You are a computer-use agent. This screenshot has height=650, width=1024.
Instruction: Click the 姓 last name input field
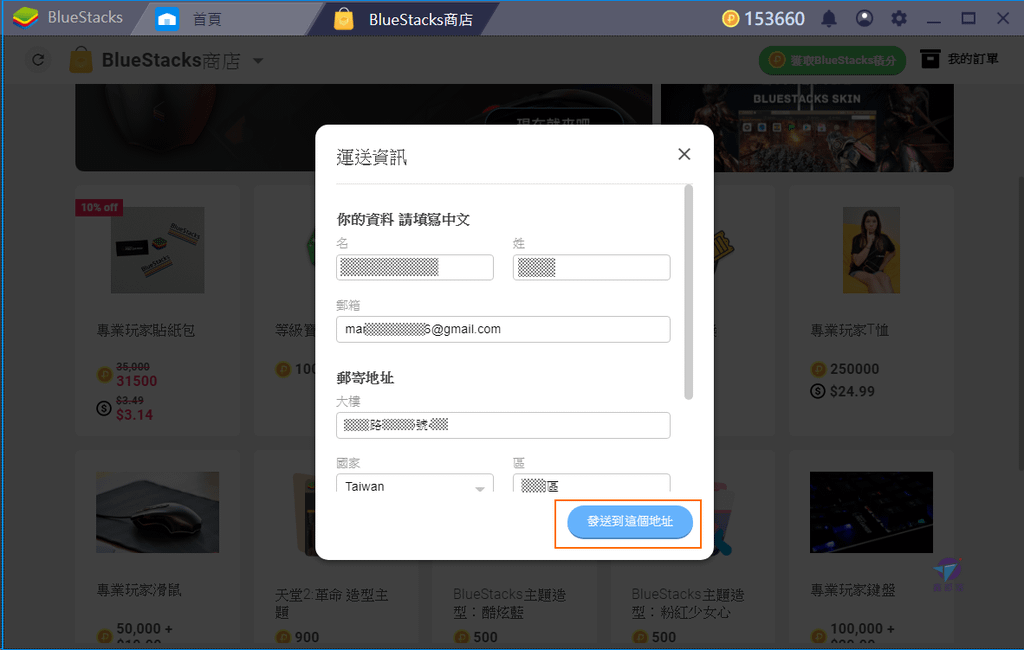click(x=592, y=267)
